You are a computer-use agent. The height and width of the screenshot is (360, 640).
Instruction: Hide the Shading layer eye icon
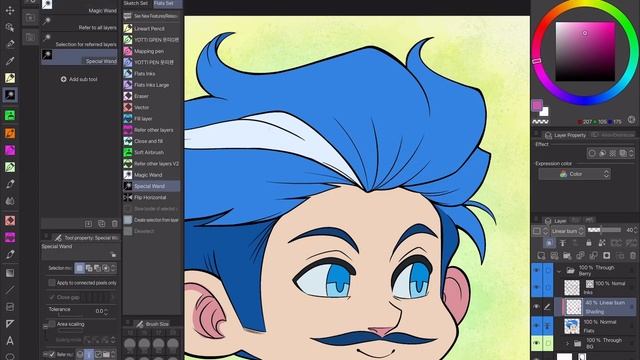pyautogui.click(x=537, y=307)
